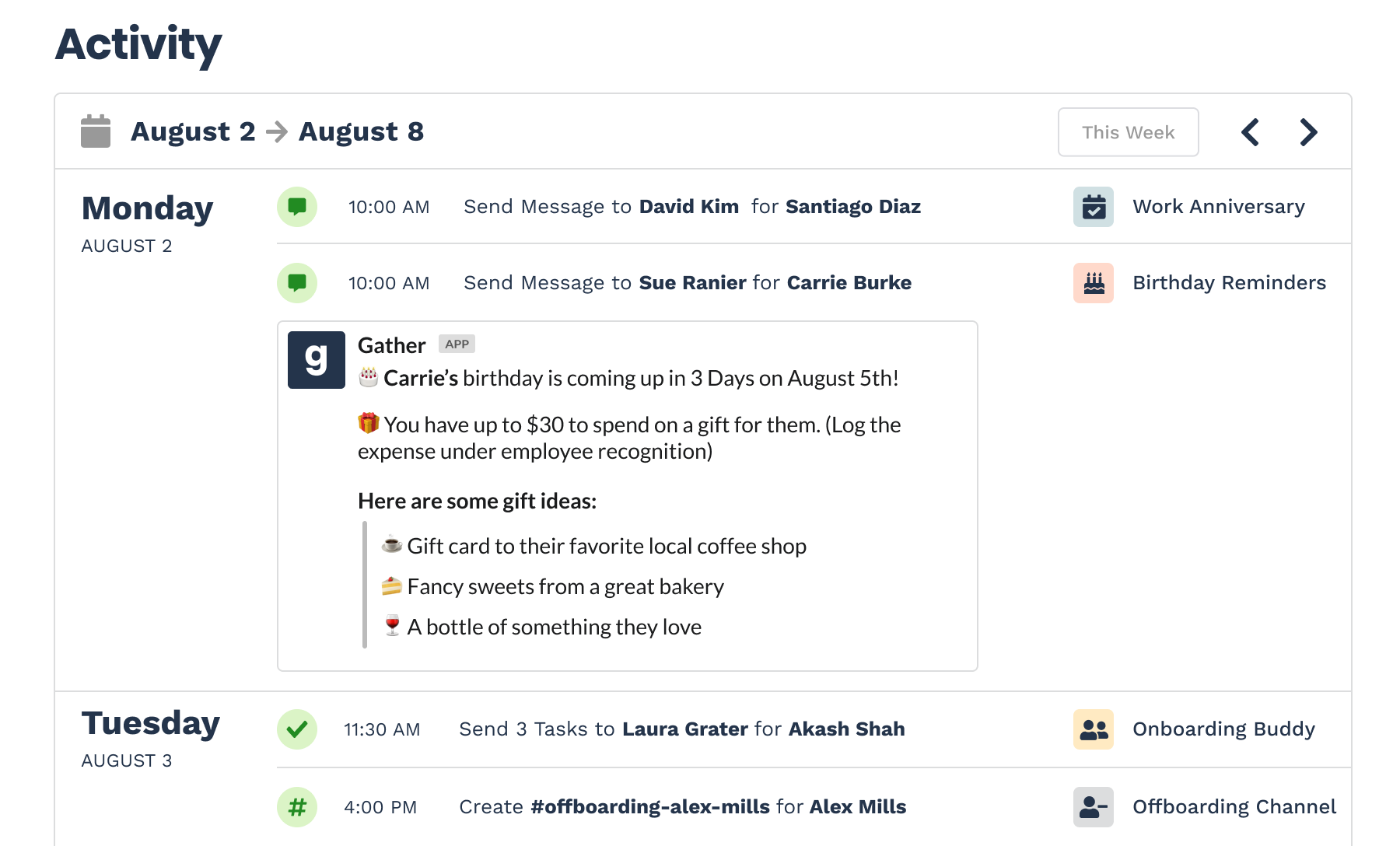Click the Work Anniversary calendar-check icon

(x=1093, y=207)
